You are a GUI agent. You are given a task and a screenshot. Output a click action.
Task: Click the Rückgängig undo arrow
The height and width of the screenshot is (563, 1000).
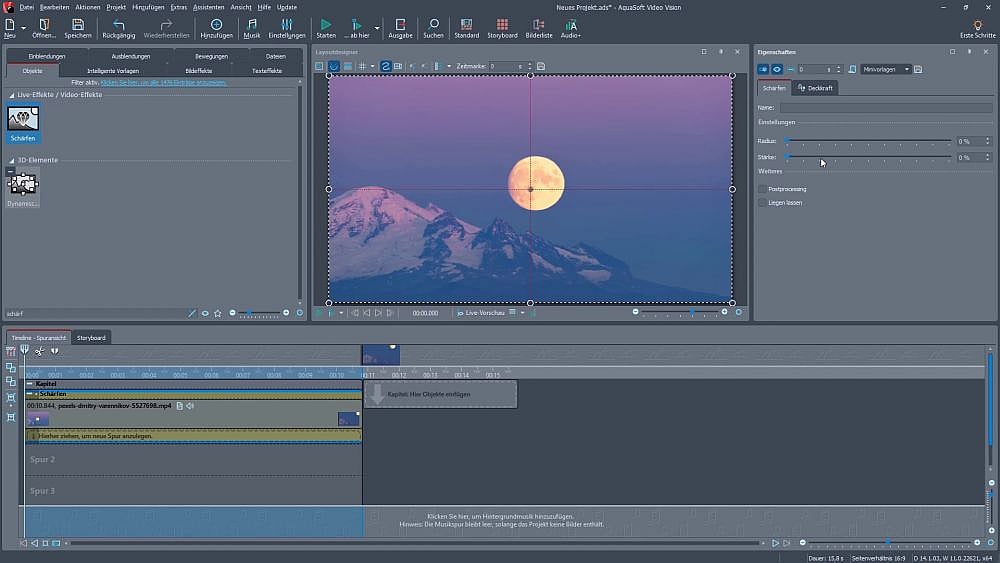click(119, 24)
